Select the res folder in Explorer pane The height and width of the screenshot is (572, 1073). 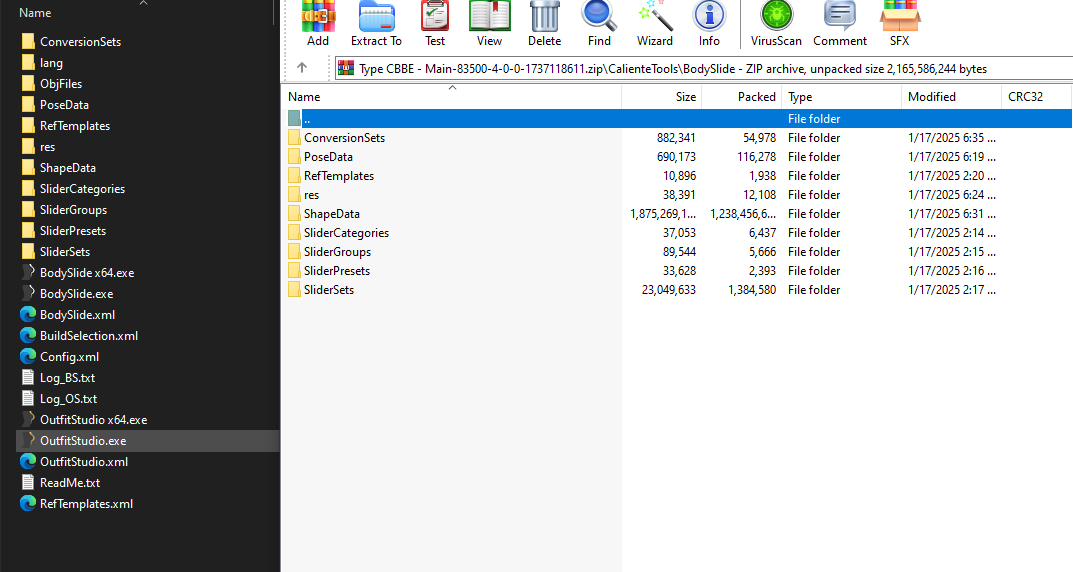tap(47, 147)
